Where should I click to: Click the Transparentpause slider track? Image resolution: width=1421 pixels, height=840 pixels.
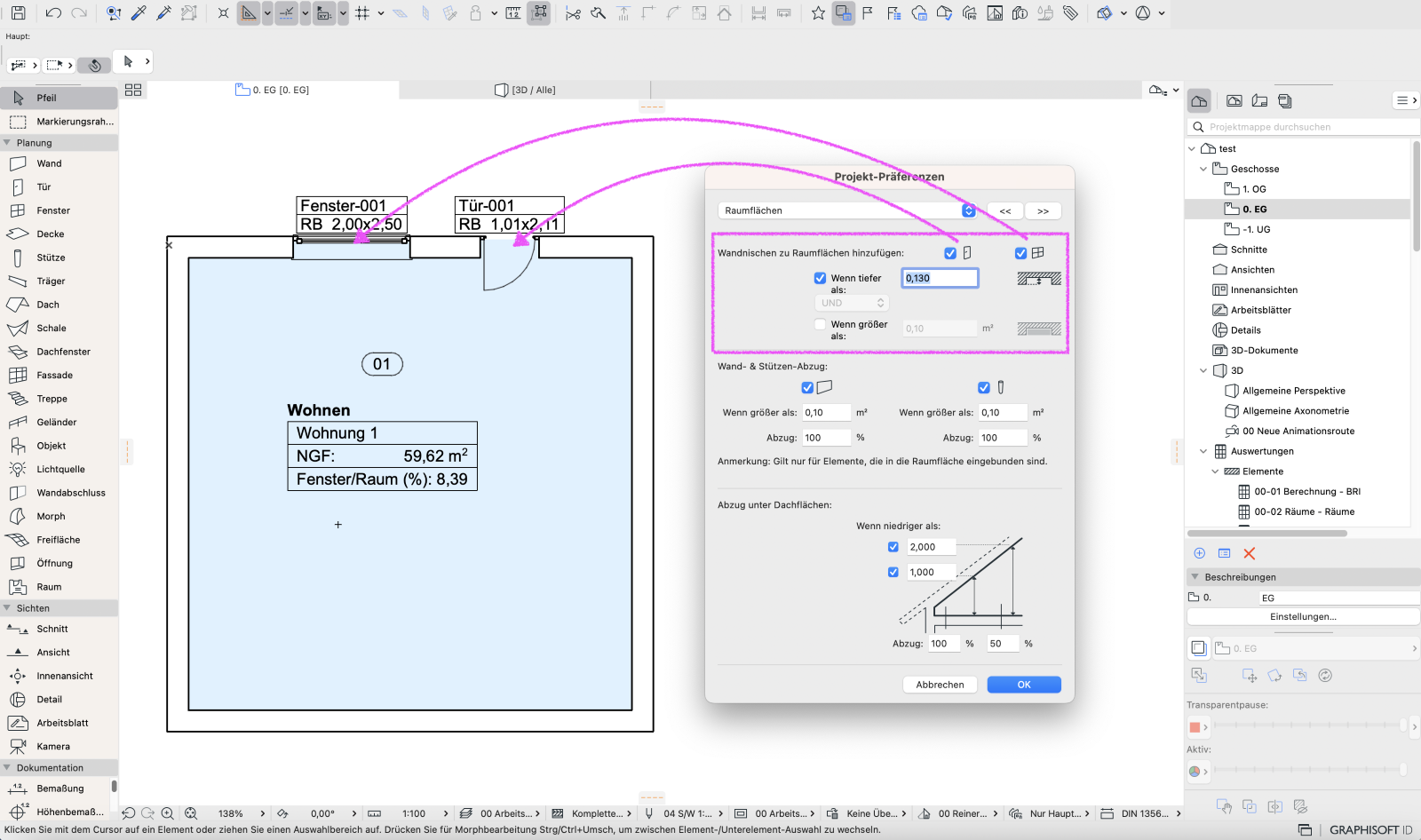pyautogui.click(x=1308, y=726)
